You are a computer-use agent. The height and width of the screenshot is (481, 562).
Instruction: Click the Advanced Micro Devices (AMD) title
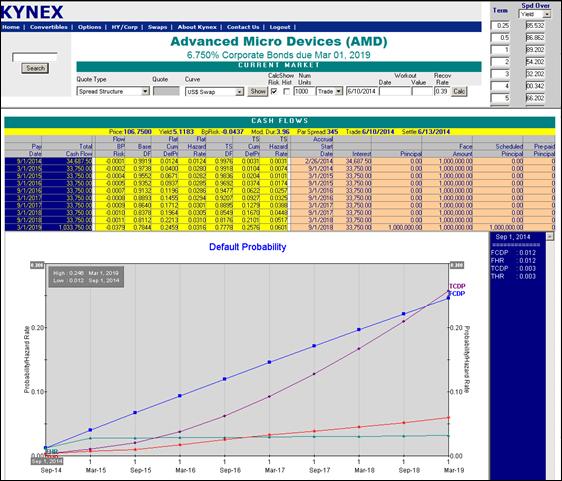[x=279, y=42]
